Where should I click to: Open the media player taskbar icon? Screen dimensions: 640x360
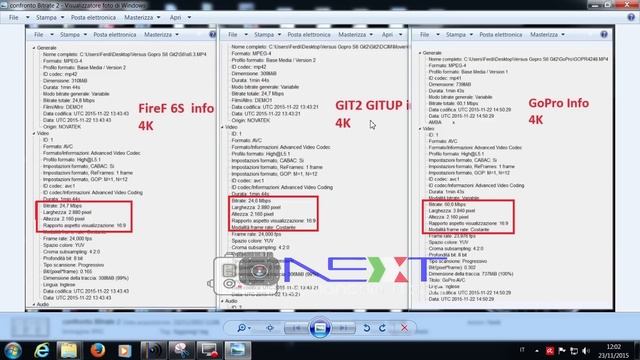coord(124,350)
